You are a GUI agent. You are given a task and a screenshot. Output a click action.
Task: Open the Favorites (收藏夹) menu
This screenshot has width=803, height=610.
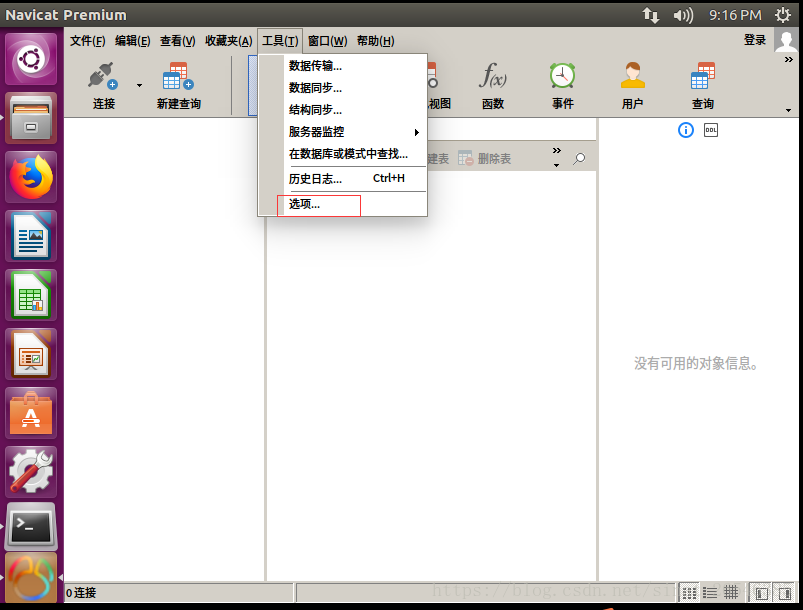click(228, 41)
